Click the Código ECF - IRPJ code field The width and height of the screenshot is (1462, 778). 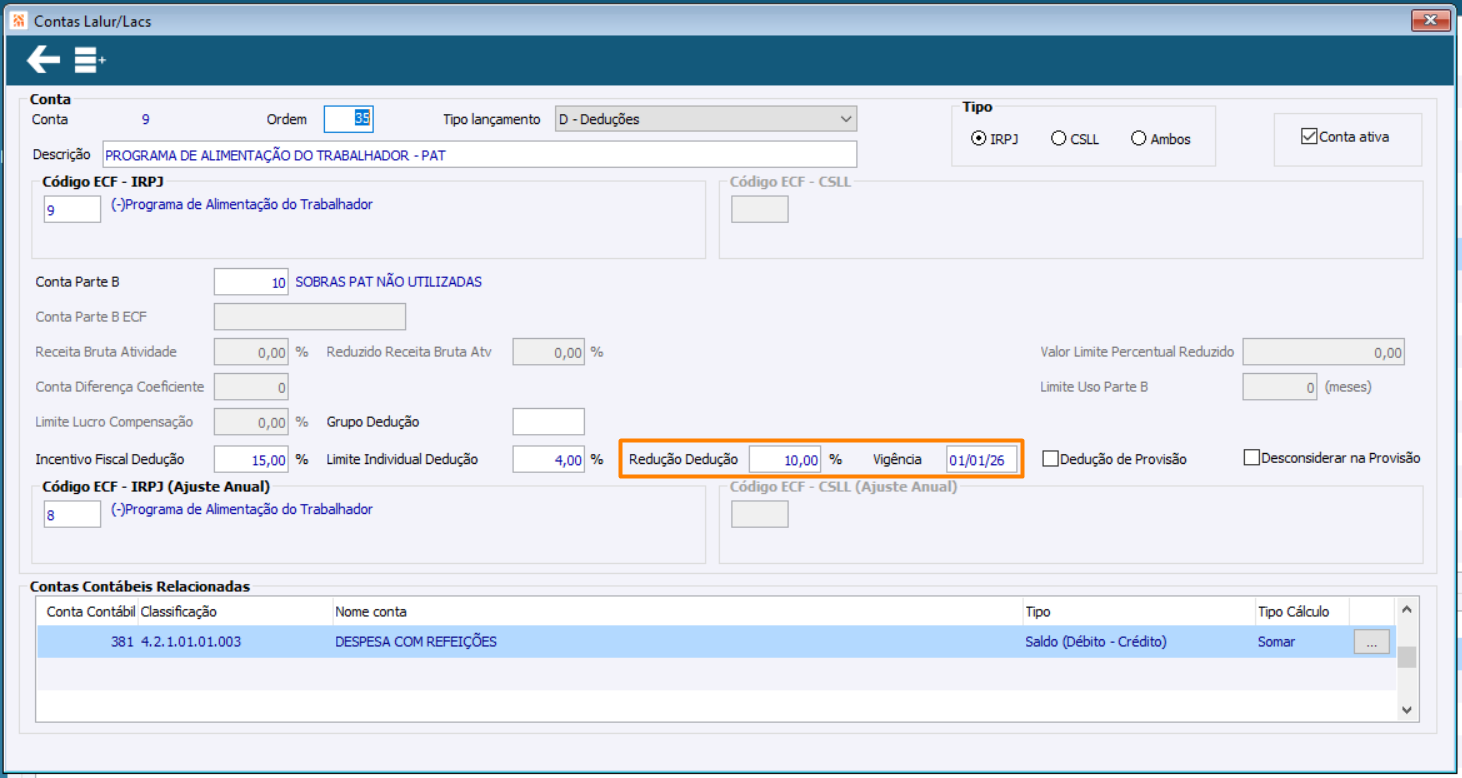[72, 210]
